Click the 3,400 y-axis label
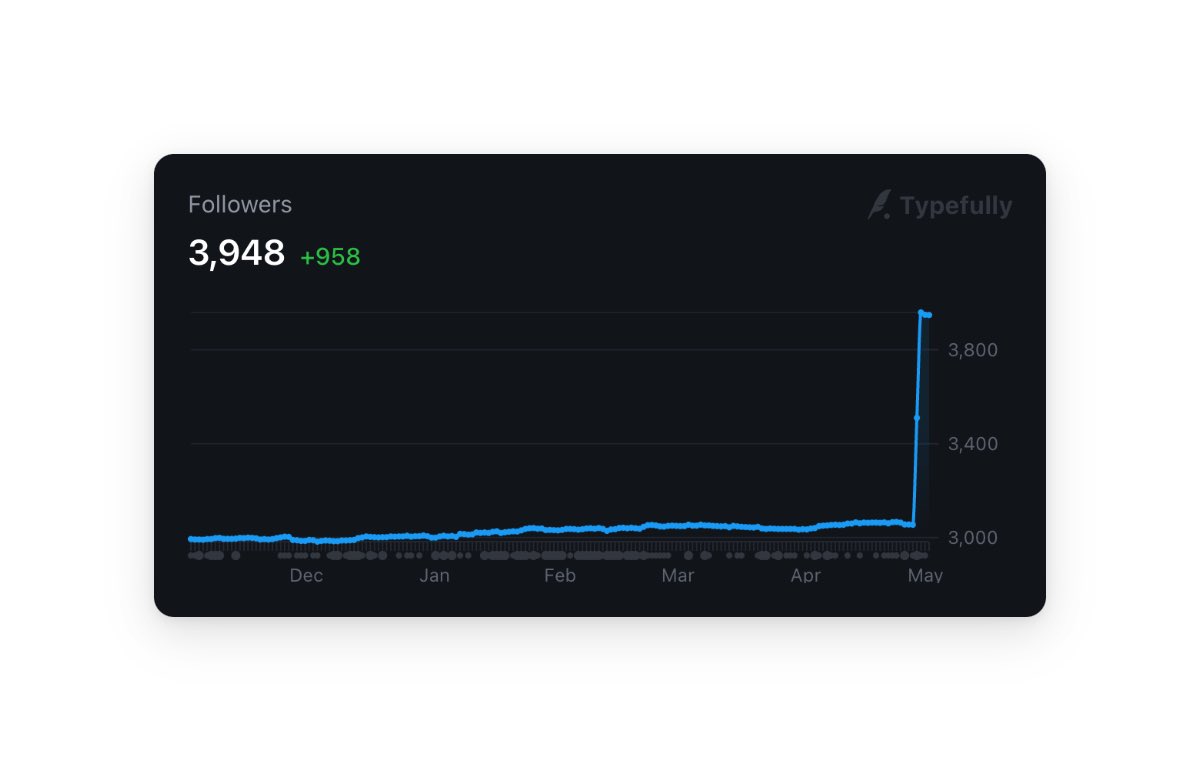 [x=973, y=444]
